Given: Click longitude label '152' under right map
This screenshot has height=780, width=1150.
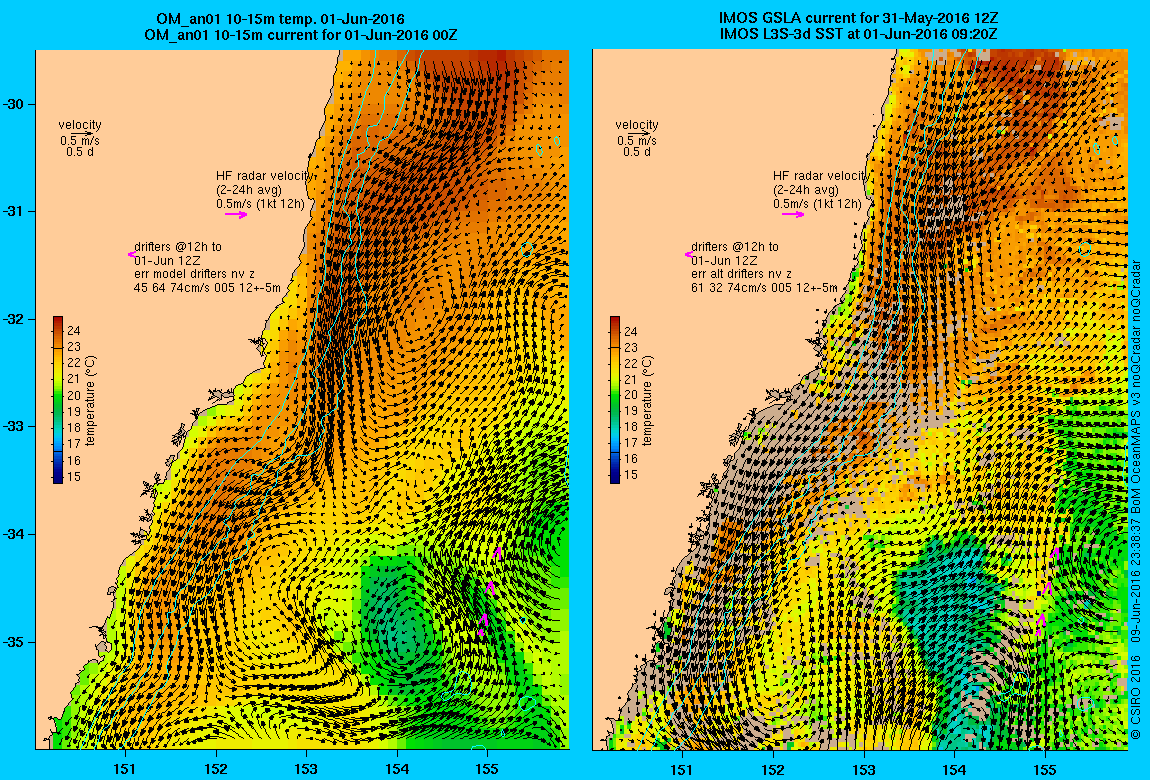Looking at the screenshot, I should (x=772, y=769).
